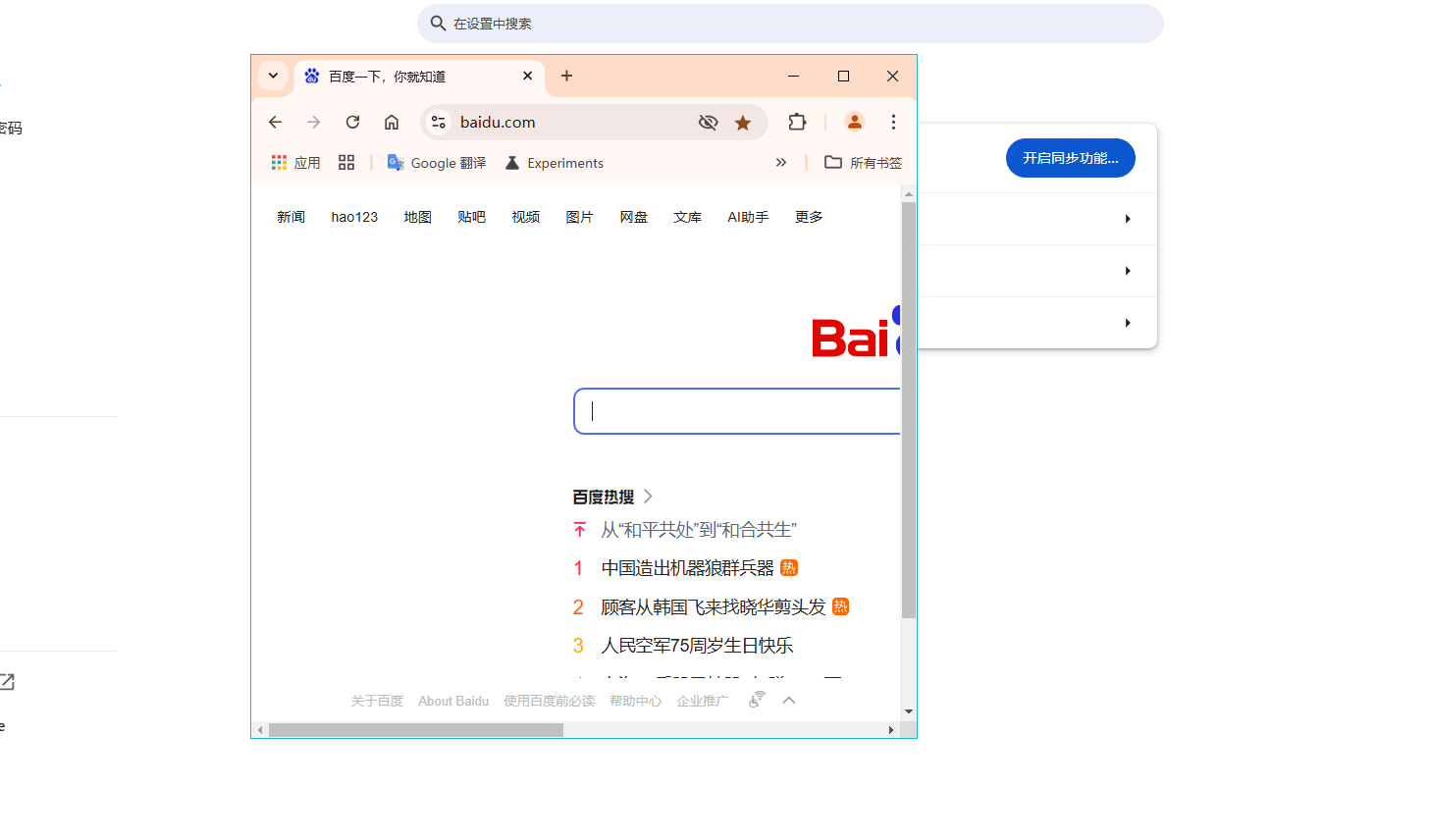
Task: Go back to previous page
Action: point(275,122)
